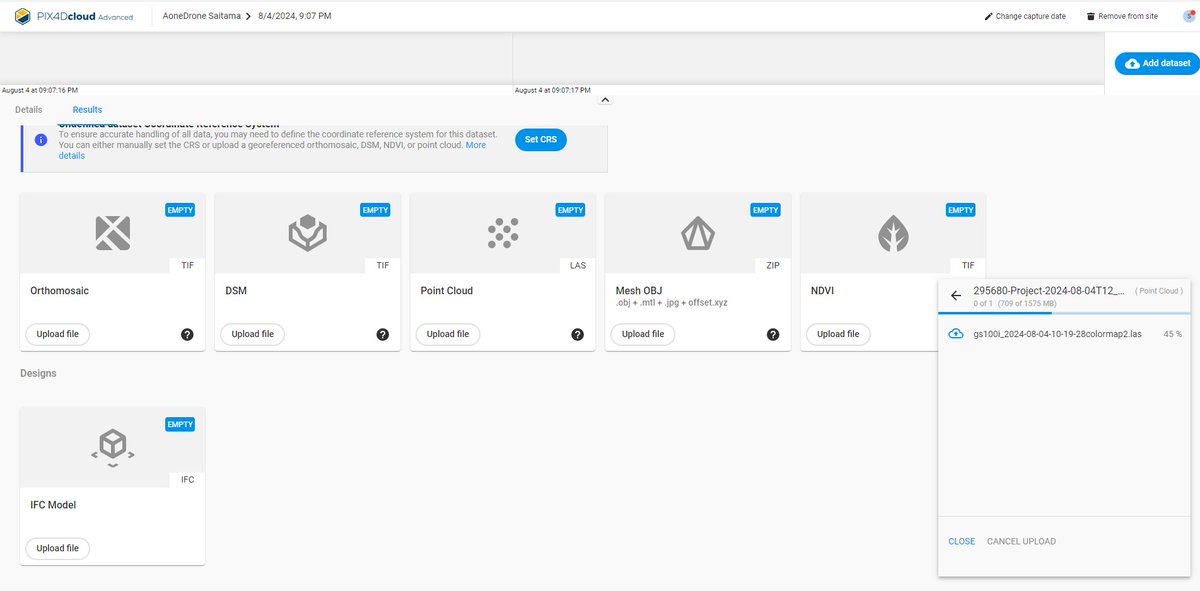Click the IFC Model design icon
Viewport: 1200px width, 591px height.
point(111,448)
